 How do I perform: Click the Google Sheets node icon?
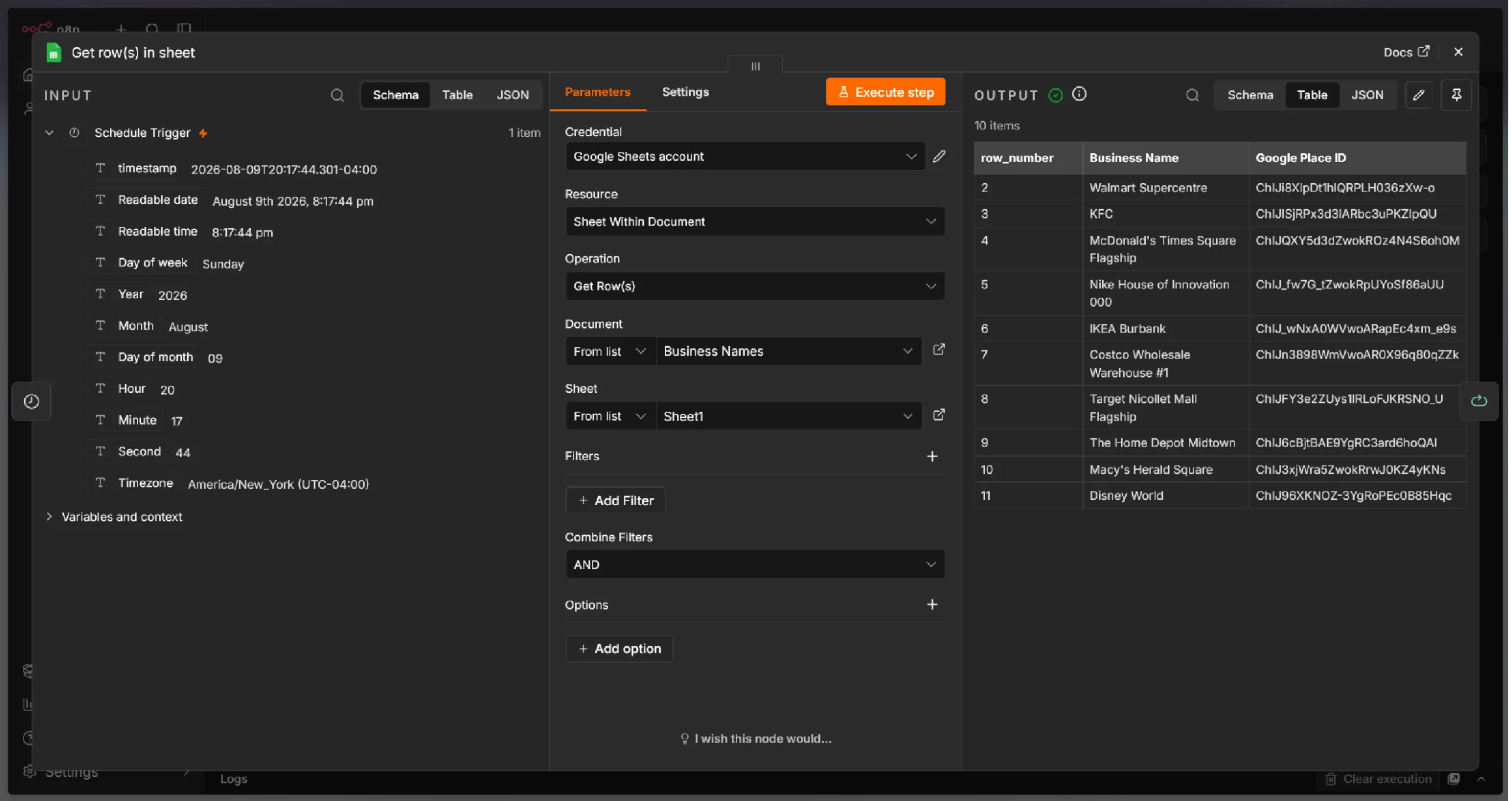pos(54,53)
